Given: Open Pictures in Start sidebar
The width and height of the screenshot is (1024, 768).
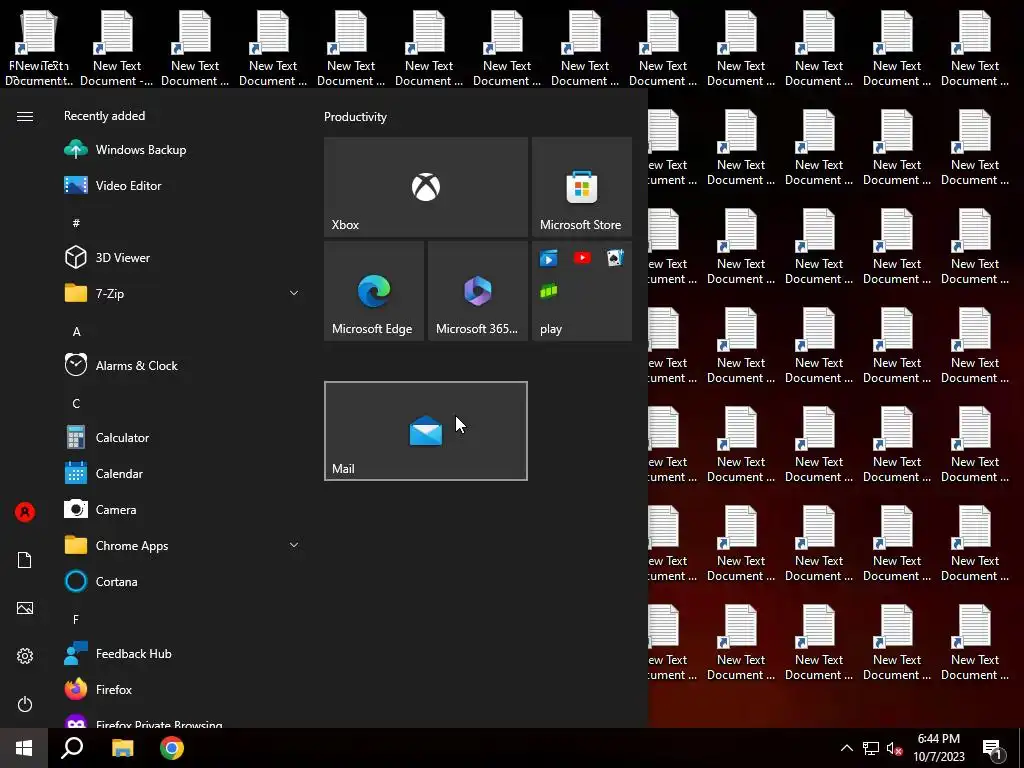Looking at the screenshot, I should pos(25,608).
